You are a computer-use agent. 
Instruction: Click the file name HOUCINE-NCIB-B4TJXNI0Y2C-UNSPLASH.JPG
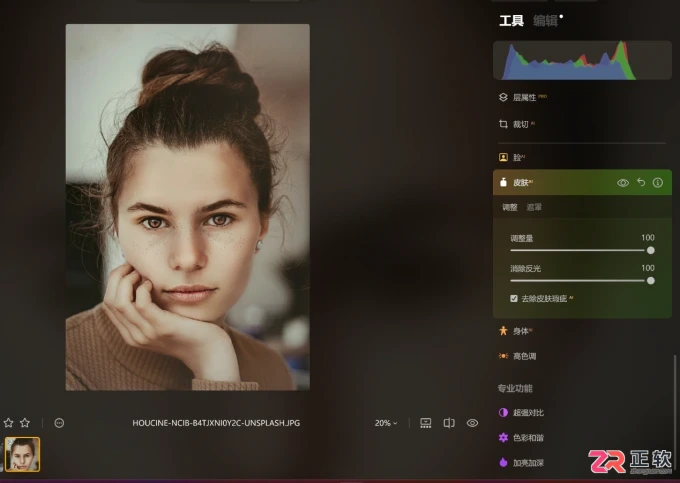[216, 423]
